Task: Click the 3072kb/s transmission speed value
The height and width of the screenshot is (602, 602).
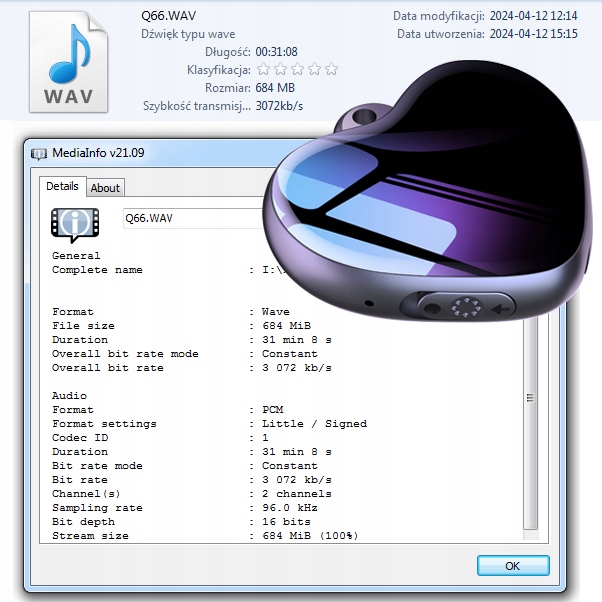Action: tap(279, 106)
